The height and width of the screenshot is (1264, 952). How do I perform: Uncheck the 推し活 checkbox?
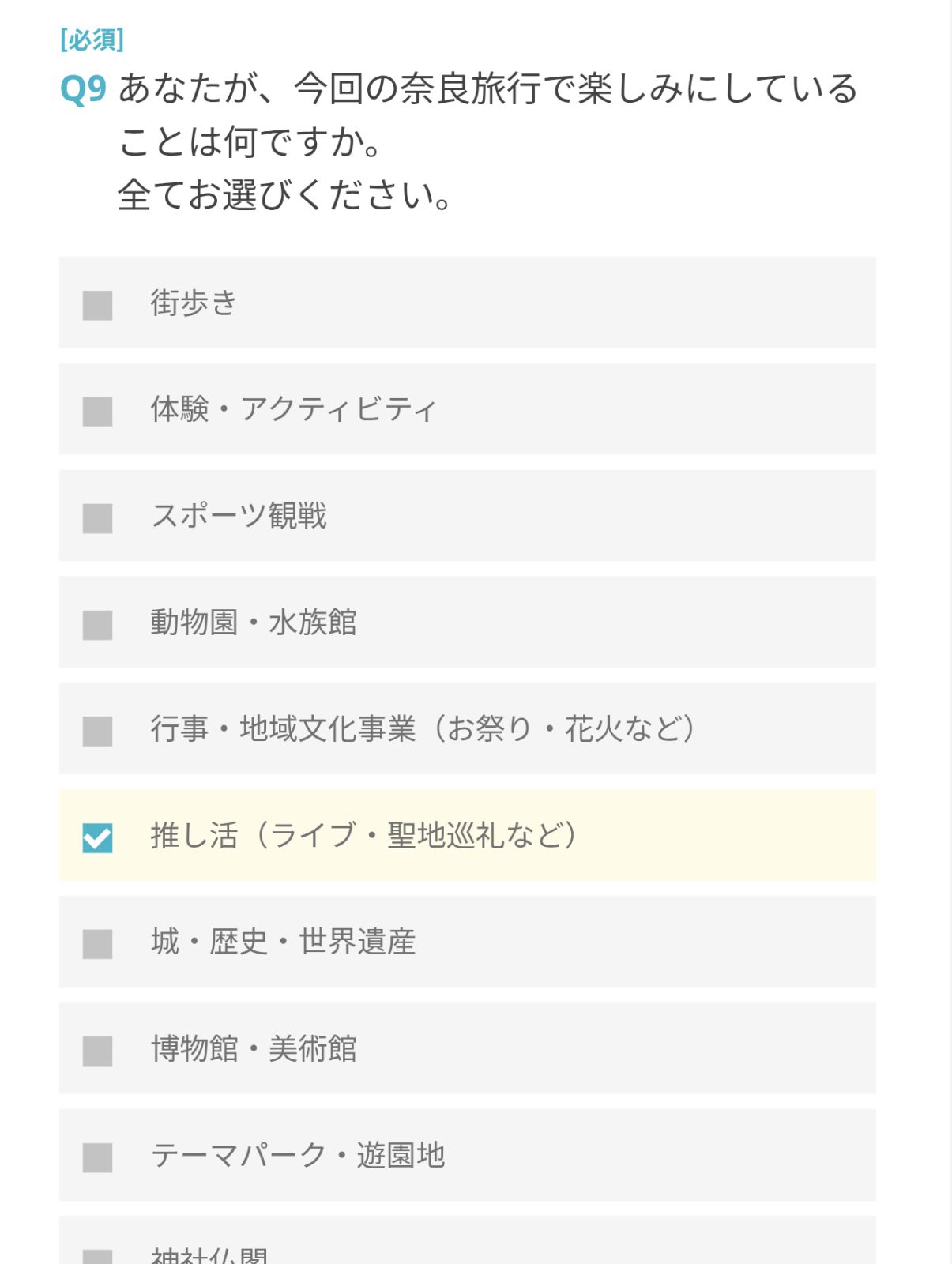point(97,837)
